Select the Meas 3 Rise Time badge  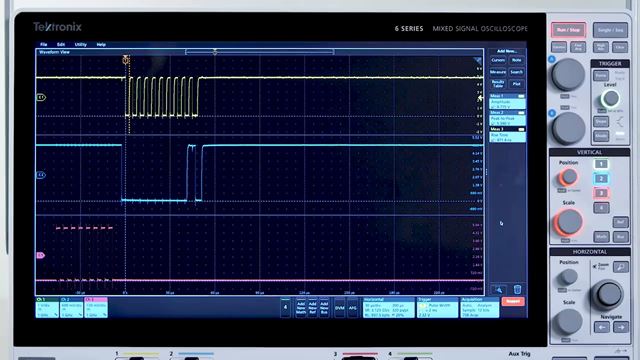(507, 135)
